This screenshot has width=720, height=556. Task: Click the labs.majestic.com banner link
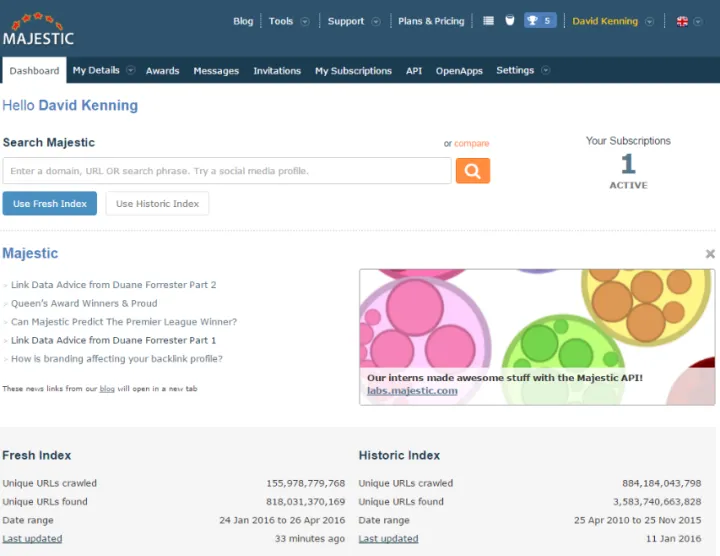[412, 391]
